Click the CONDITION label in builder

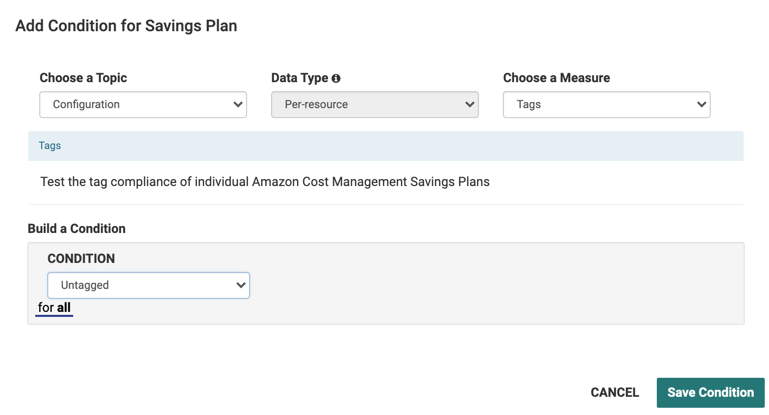(81, 259)
